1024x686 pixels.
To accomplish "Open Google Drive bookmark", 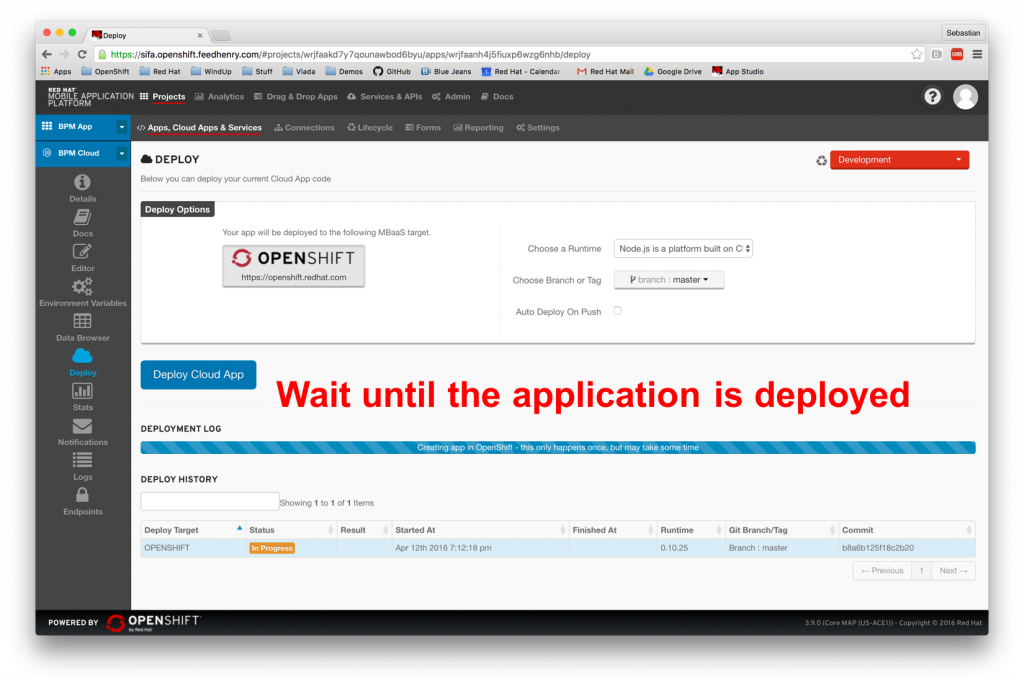I will click(673, 71).
